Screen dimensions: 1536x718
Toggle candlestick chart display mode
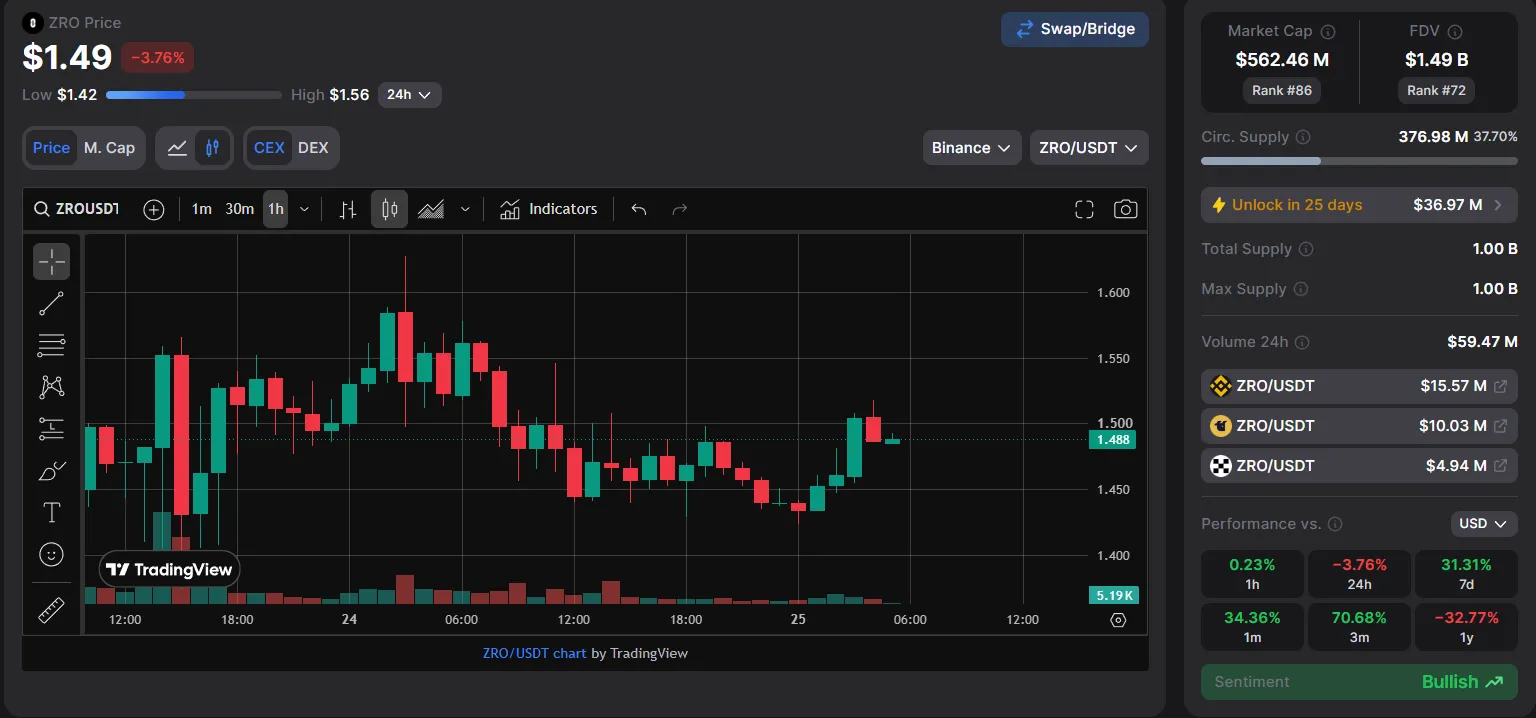click(x=212, y=148)
